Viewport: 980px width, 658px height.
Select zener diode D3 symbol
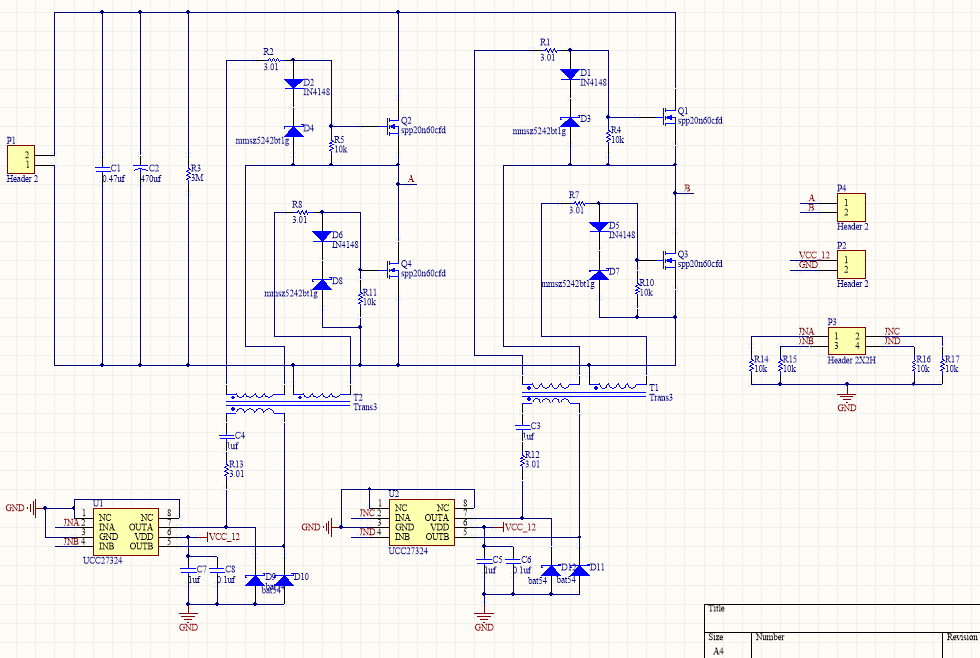pos(570,122)
